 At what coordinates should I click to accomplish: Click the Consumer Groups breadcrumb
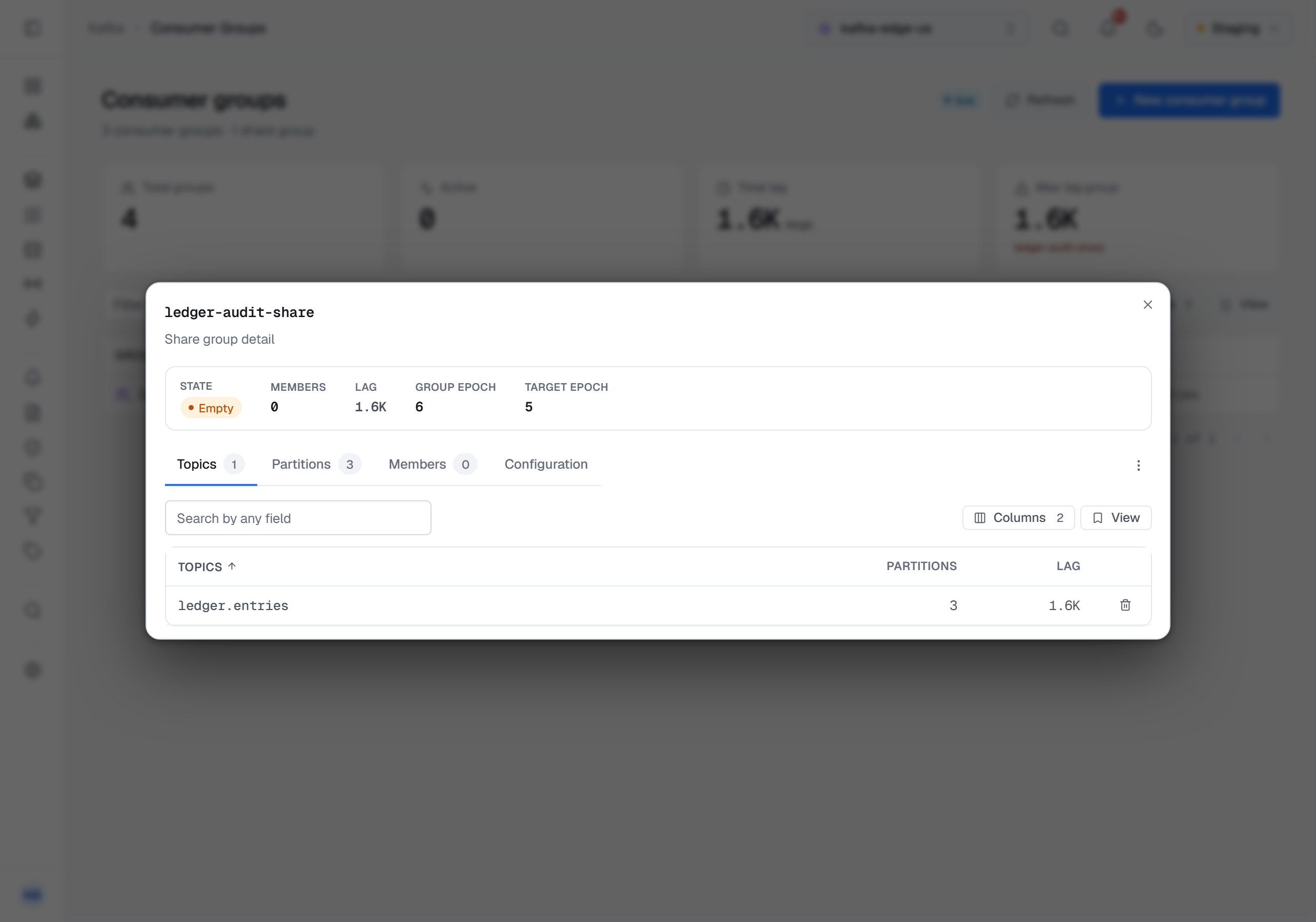click(x=208, y=28)
